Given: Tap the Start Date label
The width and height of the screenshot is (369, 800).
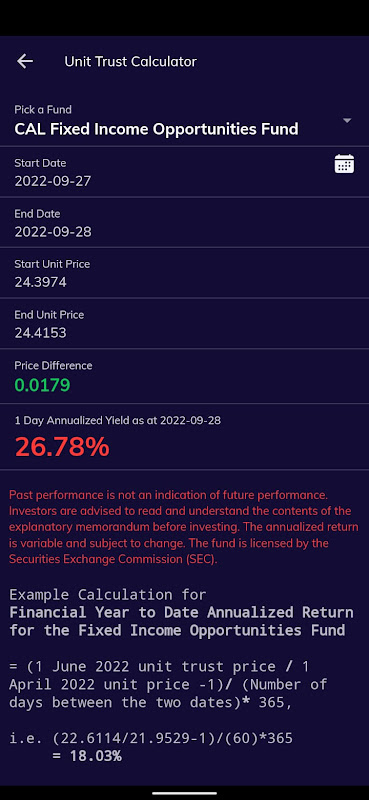Looking at the screenshot, I should coord(40,163).
